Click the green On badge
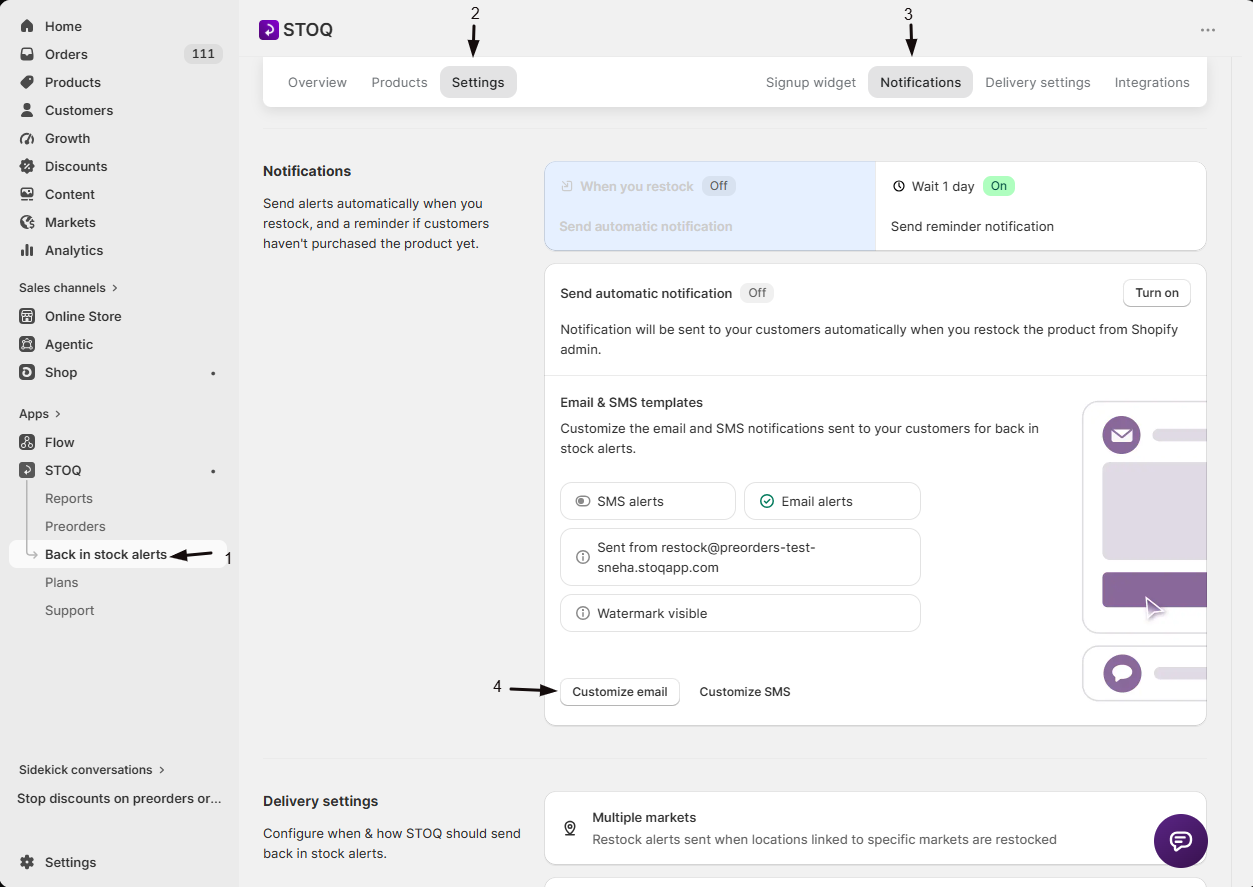 (999, 186)
